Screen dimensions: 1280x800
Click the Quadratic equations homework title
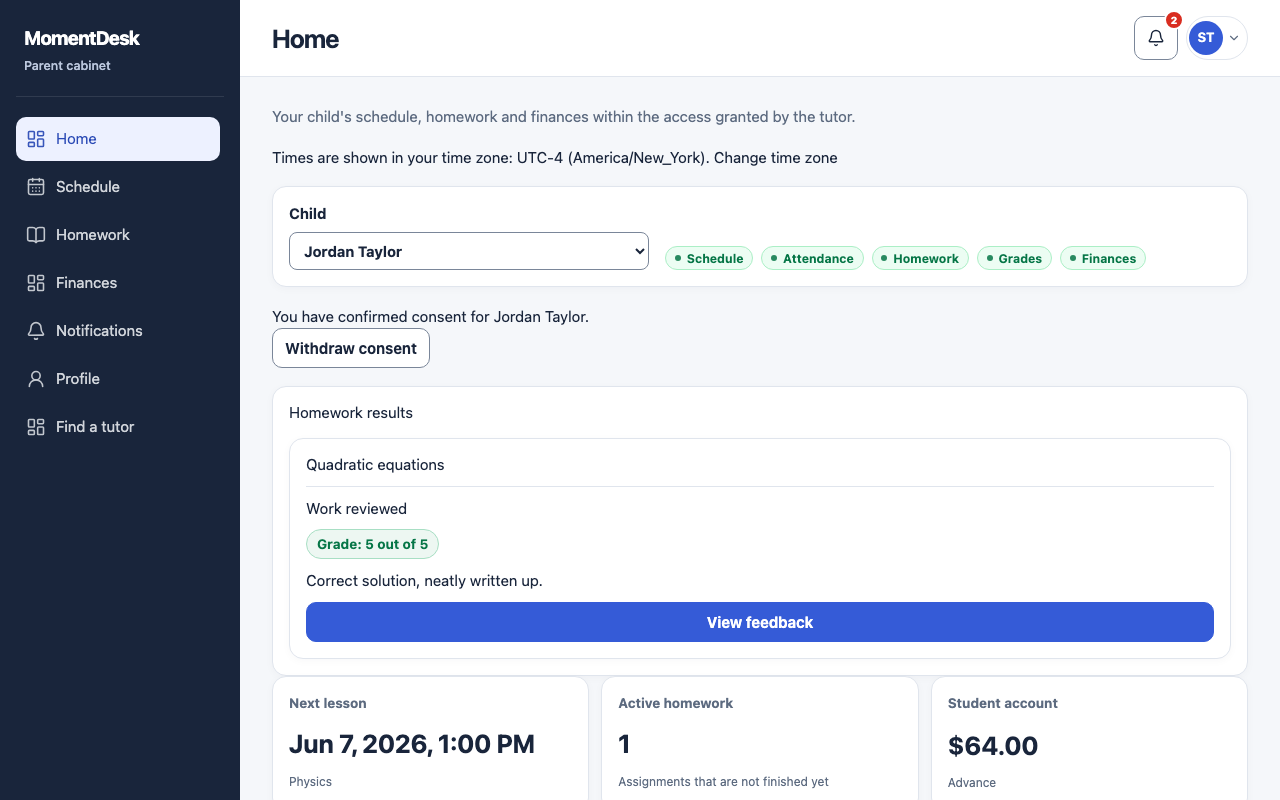[x=375, y=465]
